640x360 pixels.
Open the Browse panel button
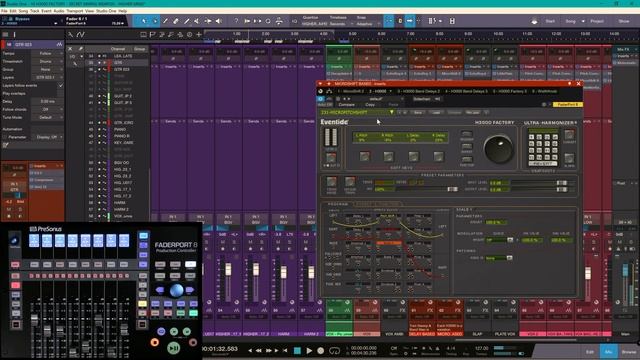629,351
